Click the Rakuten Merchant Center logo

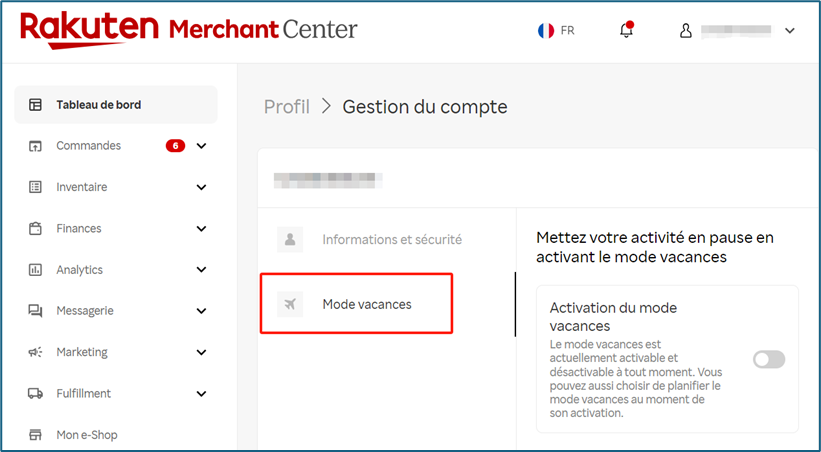coord(188,29)
